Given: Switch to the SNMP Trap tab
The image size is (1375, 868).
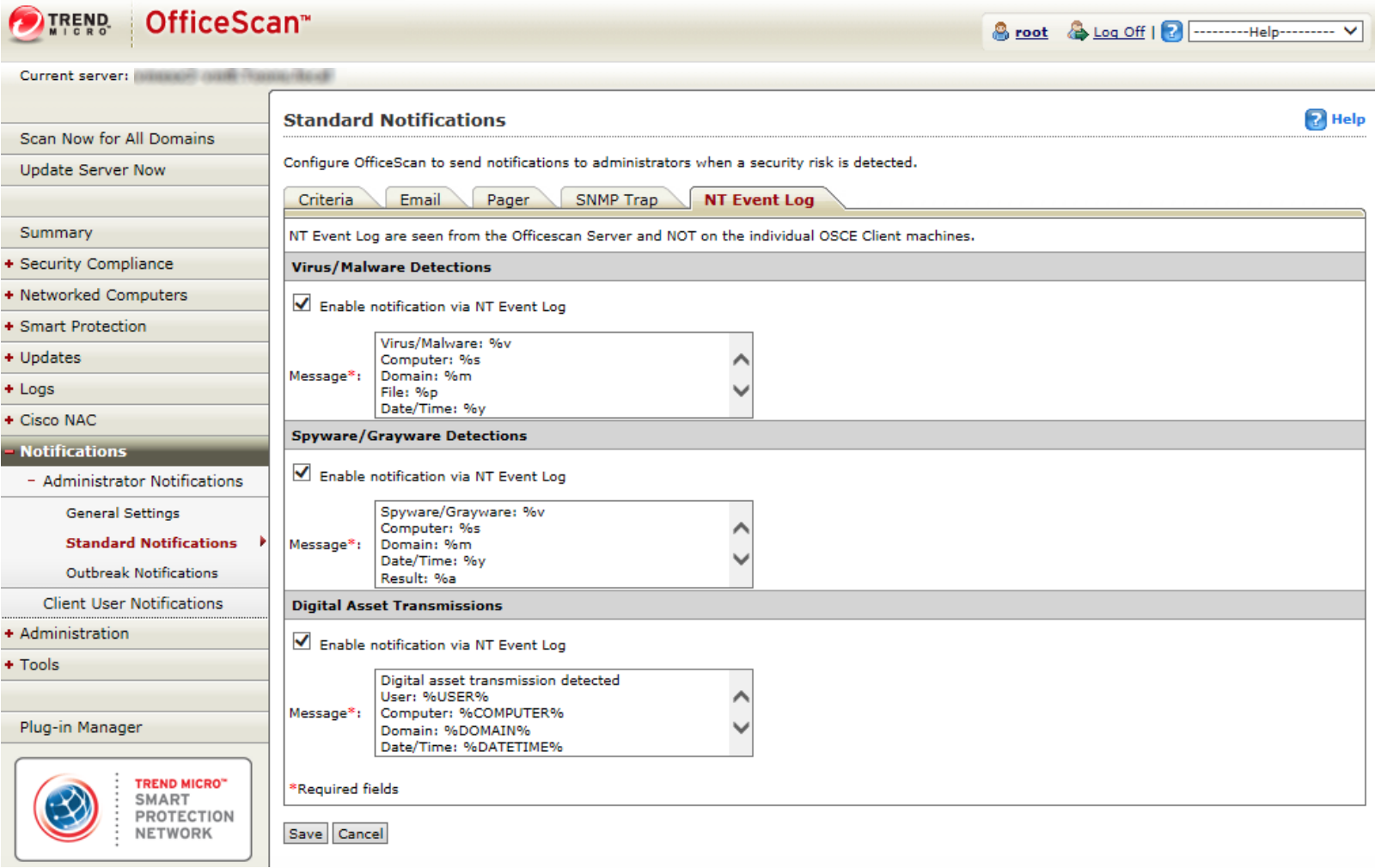Looking at the screenshot, I should 617,199.
